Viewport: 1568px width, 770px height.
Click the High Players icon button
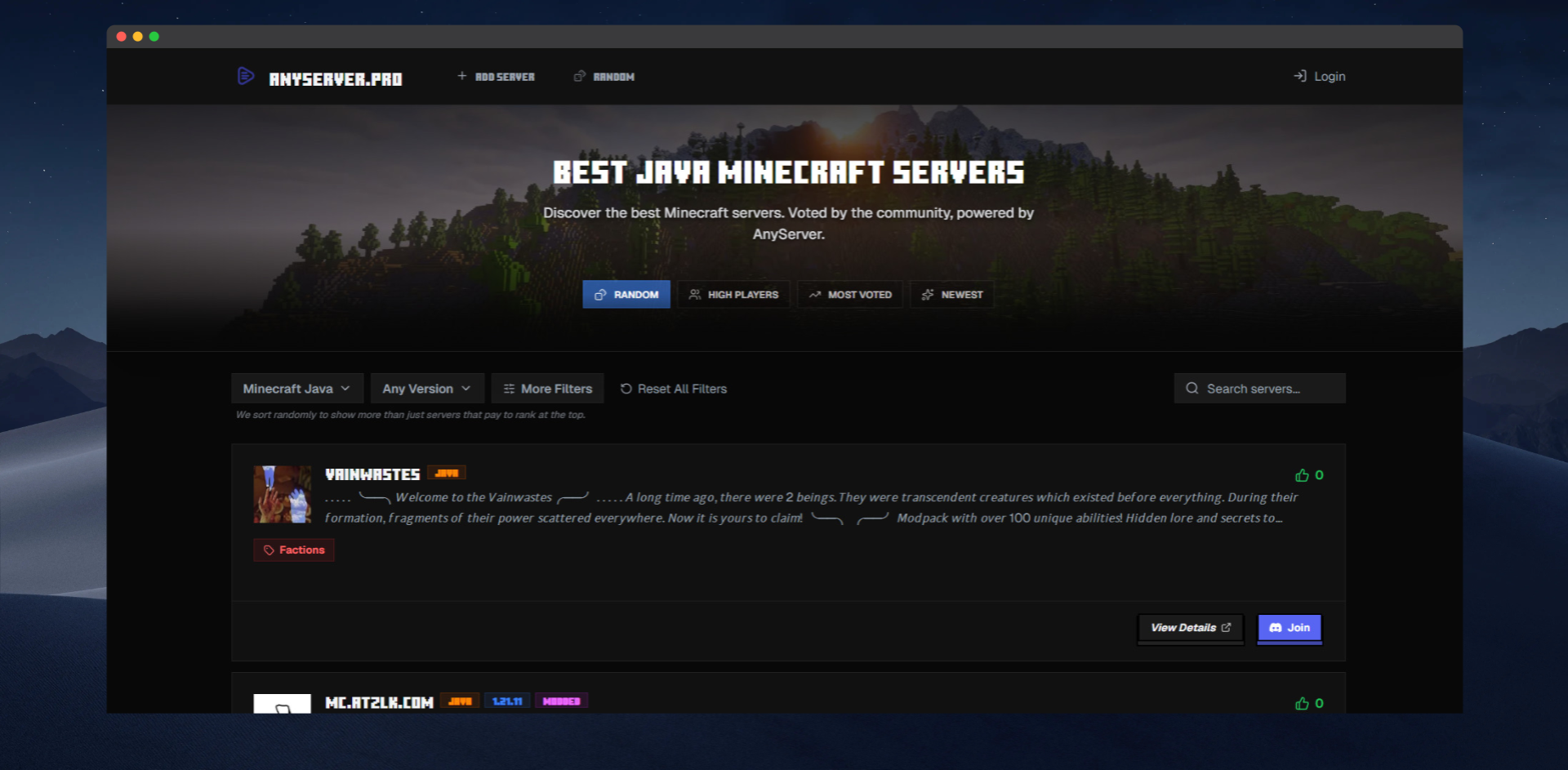point(696,294)
